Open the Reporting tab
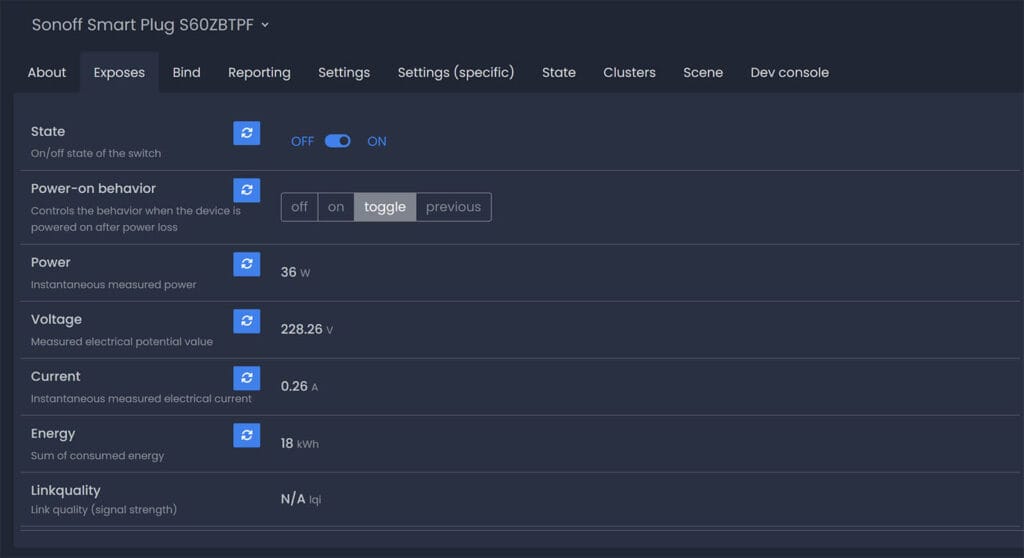Viewport: 1024px width, 558px height. point(259,73)
